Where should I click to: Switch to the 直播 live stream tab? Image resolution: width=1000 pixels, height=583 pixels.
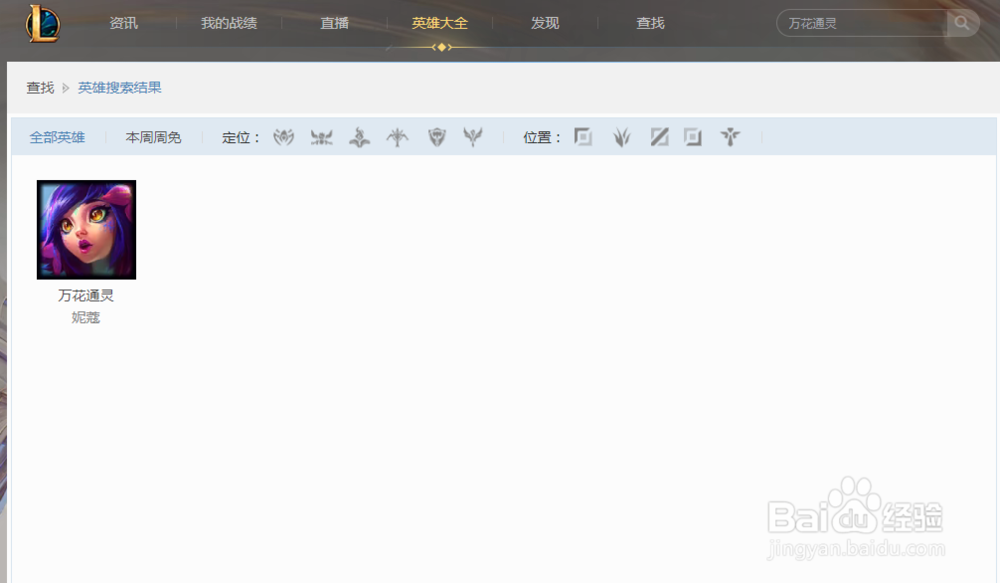click(x=334, y=24)
